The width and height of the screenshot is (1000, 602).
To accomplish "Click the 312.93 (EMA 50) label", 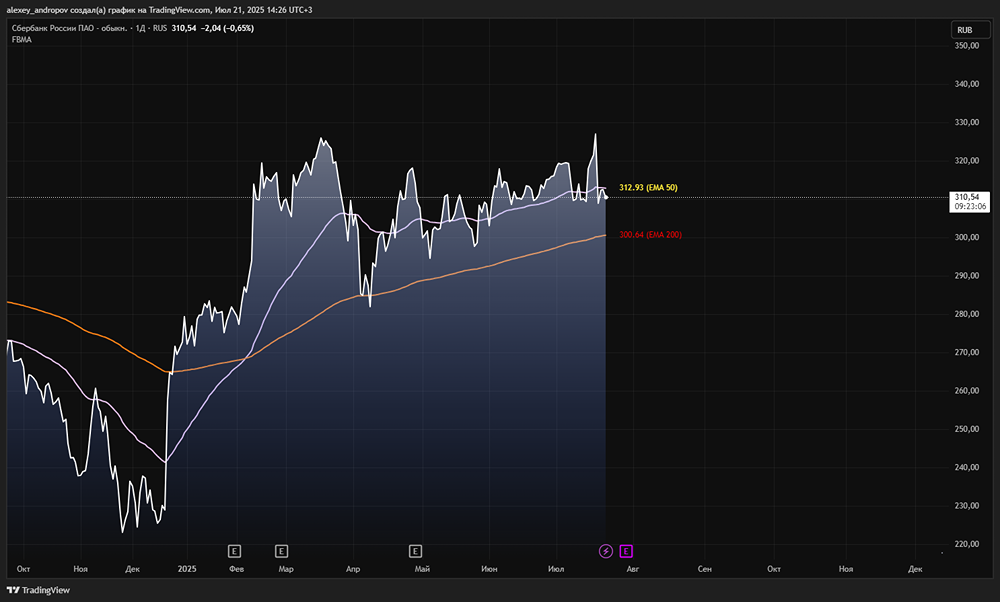I will pos(648,187).
